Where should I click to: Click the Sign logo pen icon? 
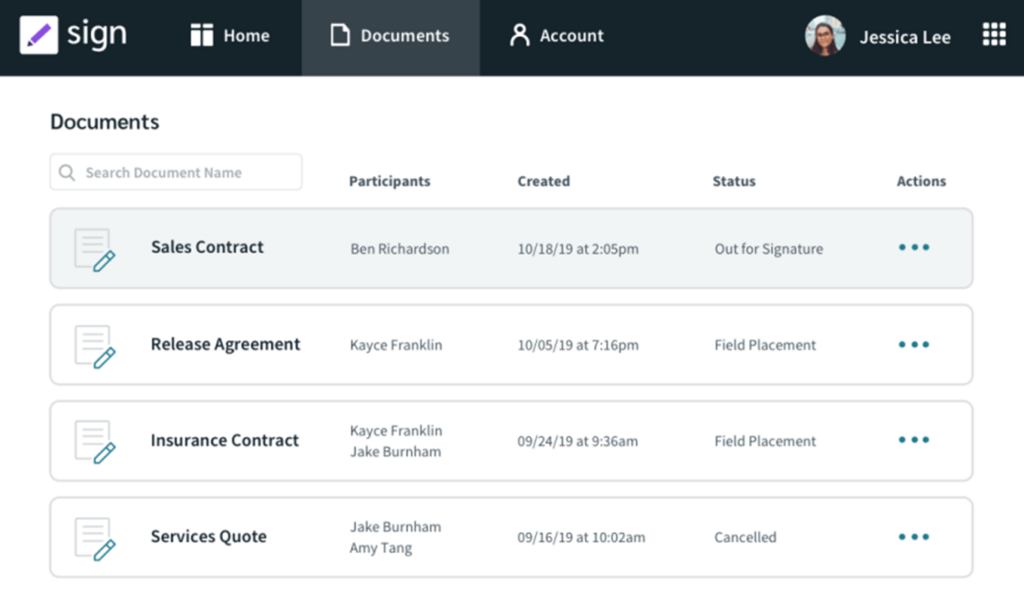(x=39, y=36)
